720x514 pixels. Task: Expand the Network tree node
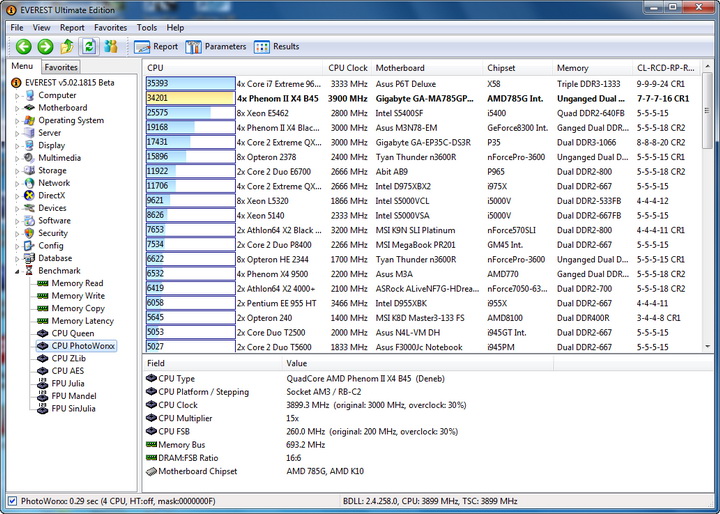point(17,183)
